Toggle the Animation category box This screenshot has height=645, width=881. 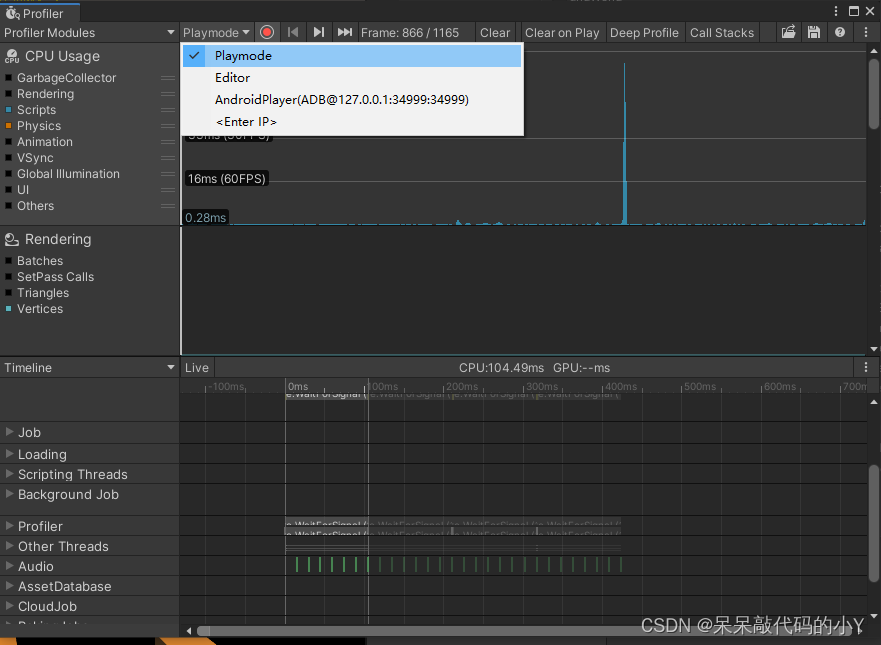tap(8, 142)
